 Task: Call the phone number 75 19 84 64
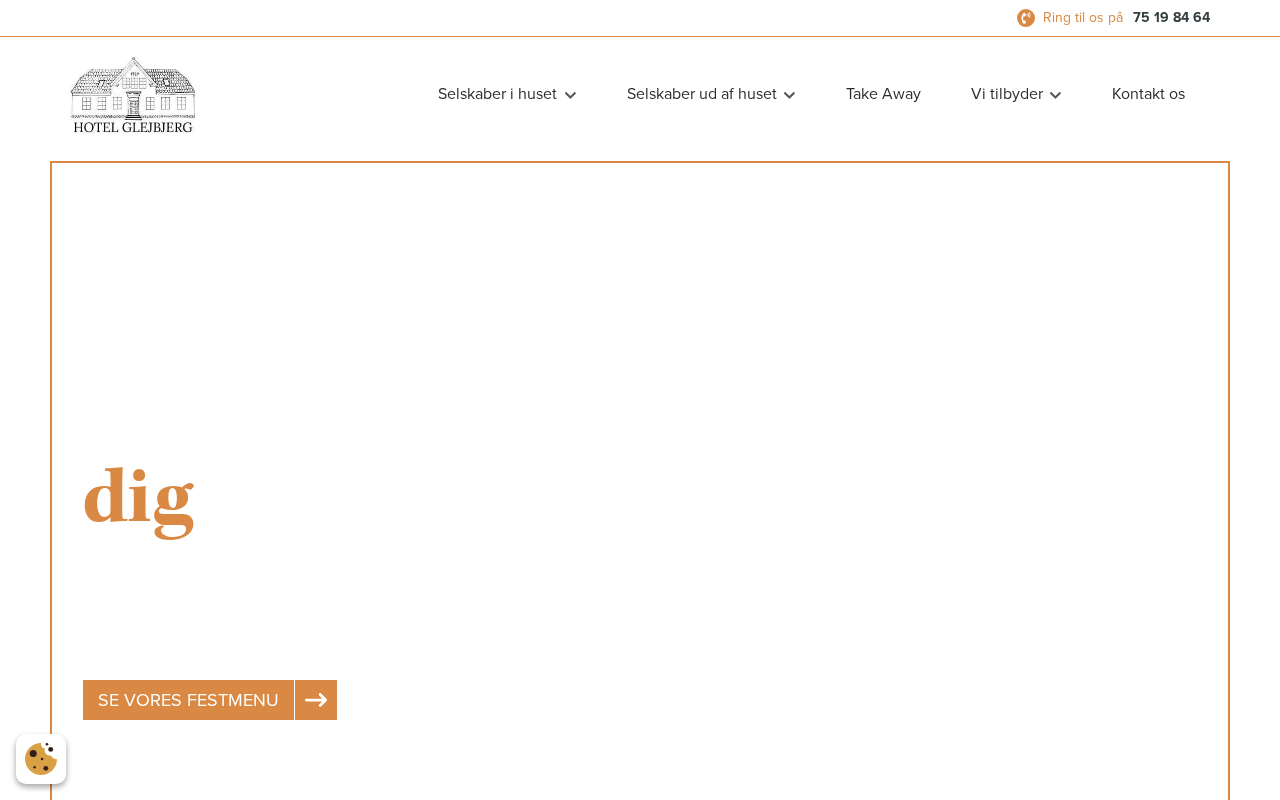(1171, 17)
